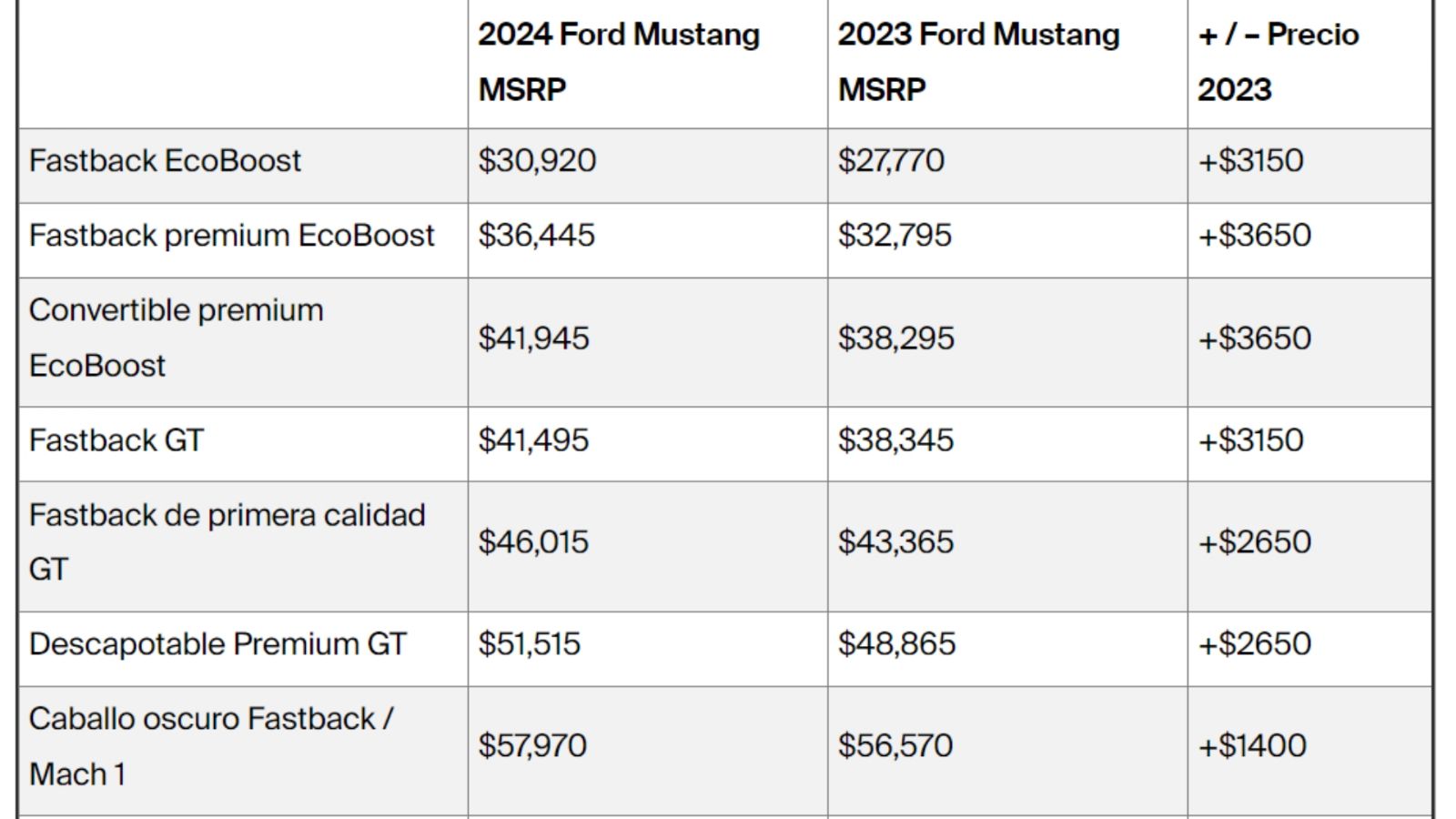Click the "2024 Ford Mustang MSRP" column header

click(x=619, y=62)
